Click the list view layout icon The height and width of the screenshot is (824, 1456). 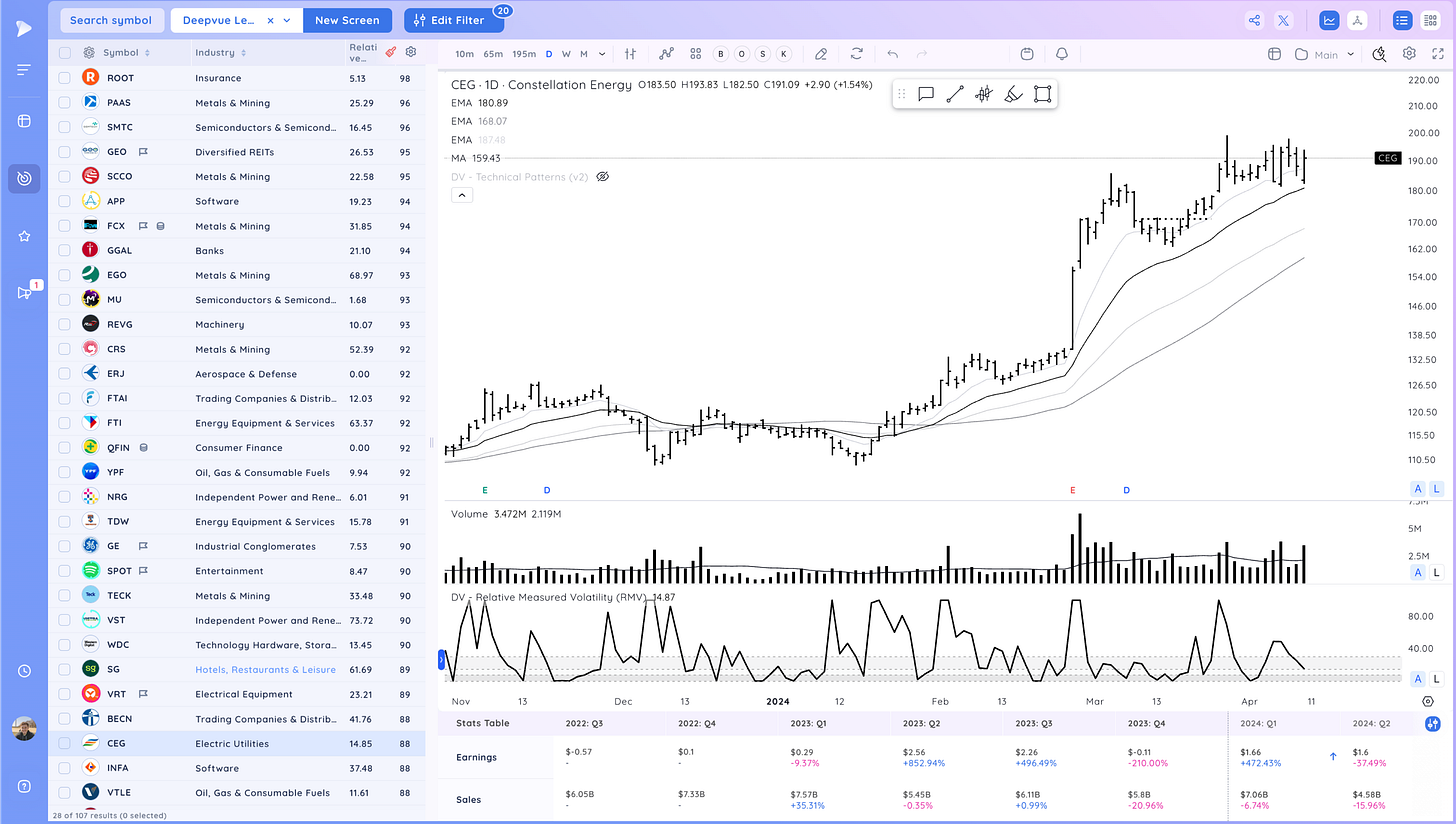(x=1401, y=20)
